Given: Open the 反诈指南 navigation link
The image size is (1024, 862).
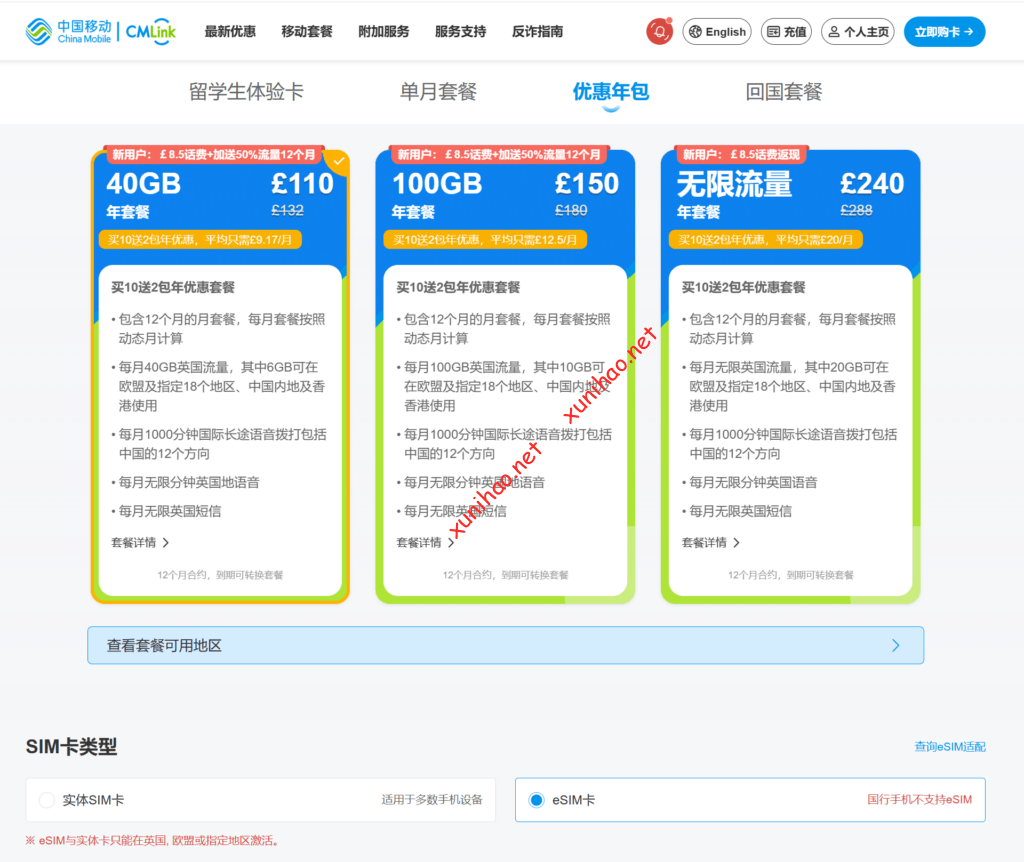Looking at the screenshot, I should pyautogui.click(x=537, y=32).
